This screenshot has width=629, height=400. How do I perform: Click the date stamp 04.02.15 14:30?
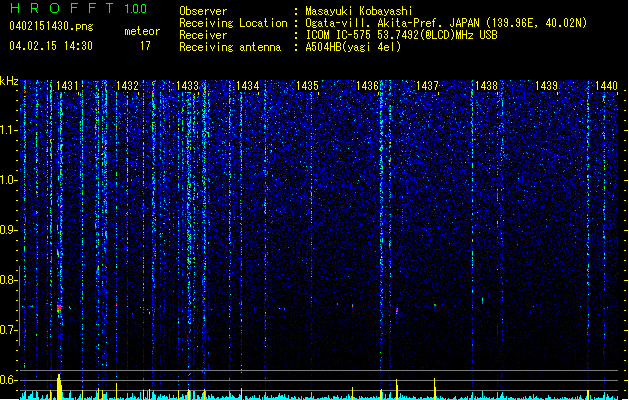51,46
